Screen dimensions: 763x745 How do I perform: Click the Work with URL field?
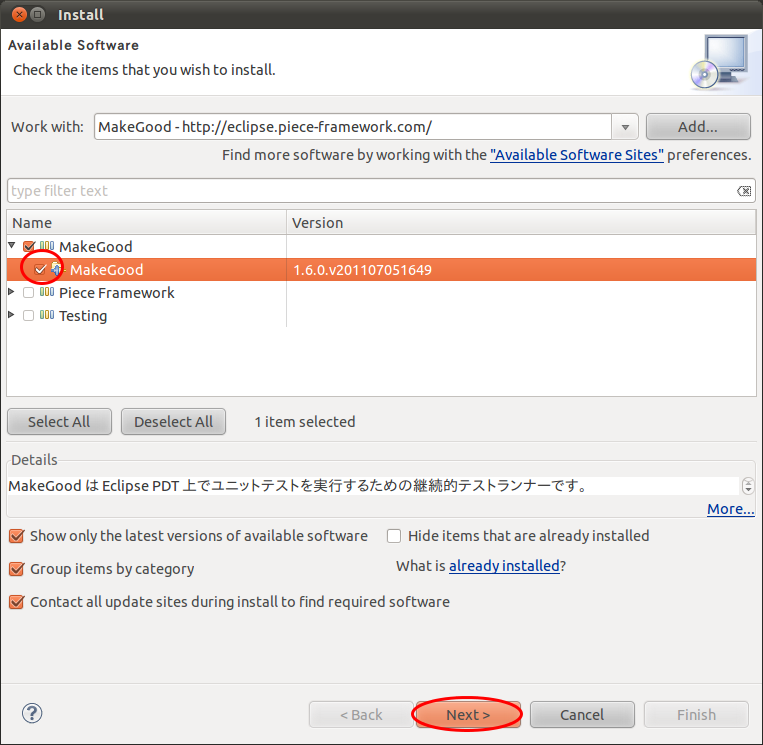(353, 127)
